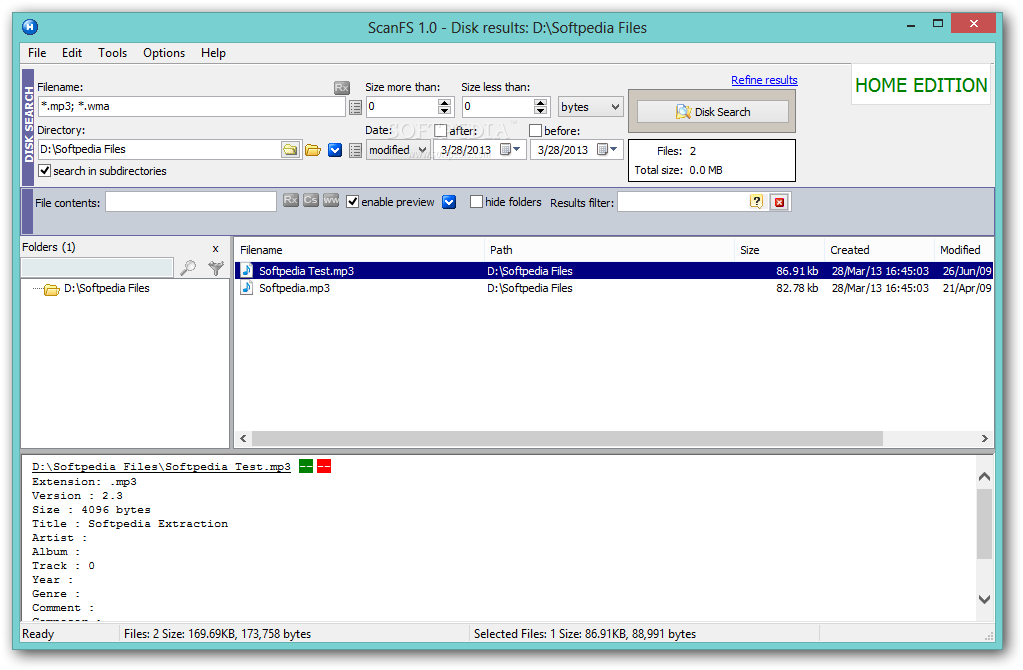Click the green button in the preview header
The image size is (1023, 670).
[x=306, y=466]
